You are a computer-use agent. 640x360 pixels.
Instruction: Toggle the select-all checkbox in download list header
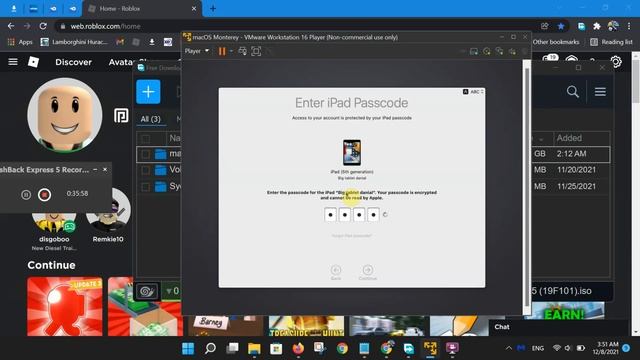tap(145, 138)
